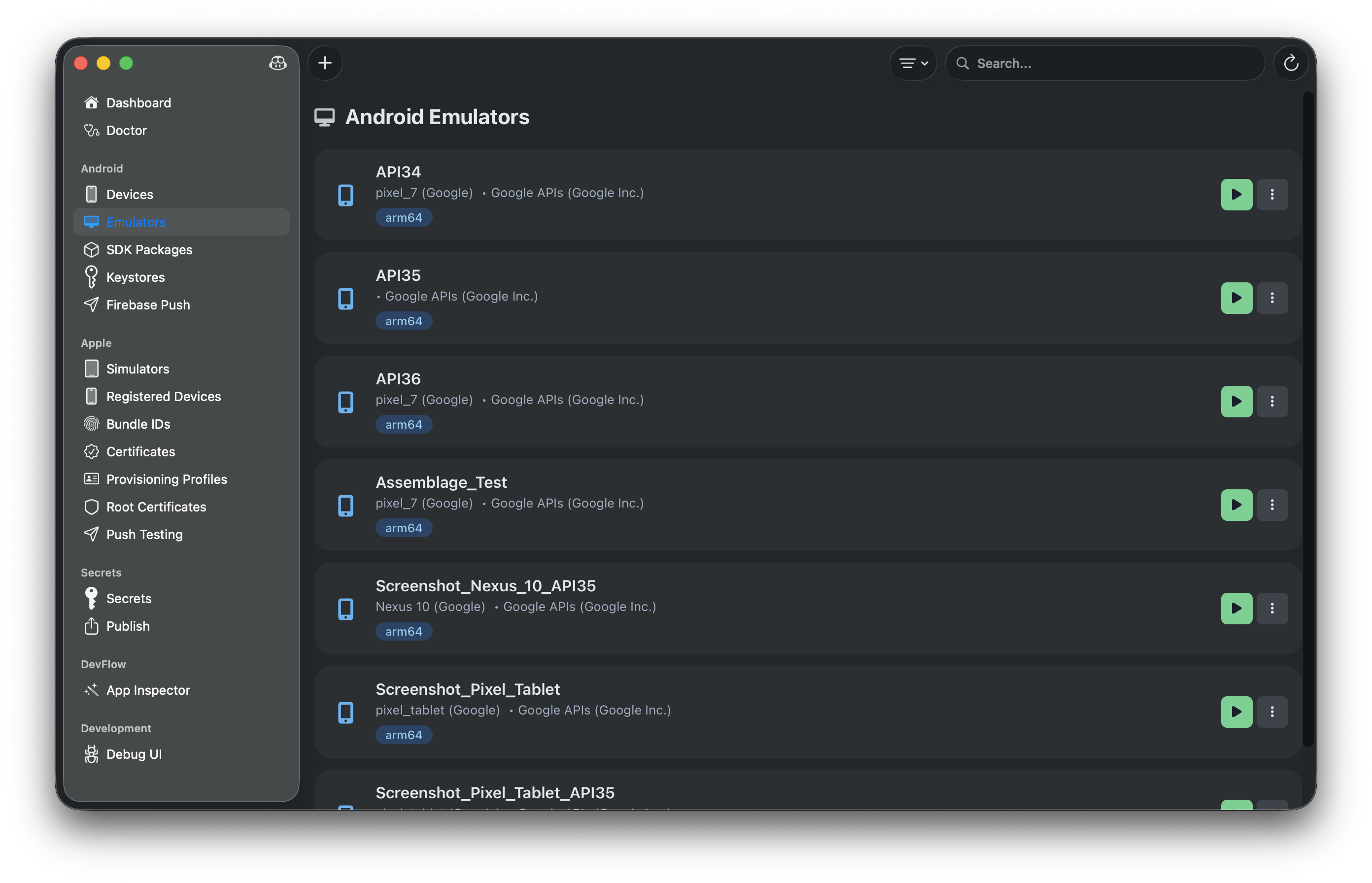Click Publish in the Secrets group
The width and height of the screenshot is (1372, 883).
[x=127, y=626]
